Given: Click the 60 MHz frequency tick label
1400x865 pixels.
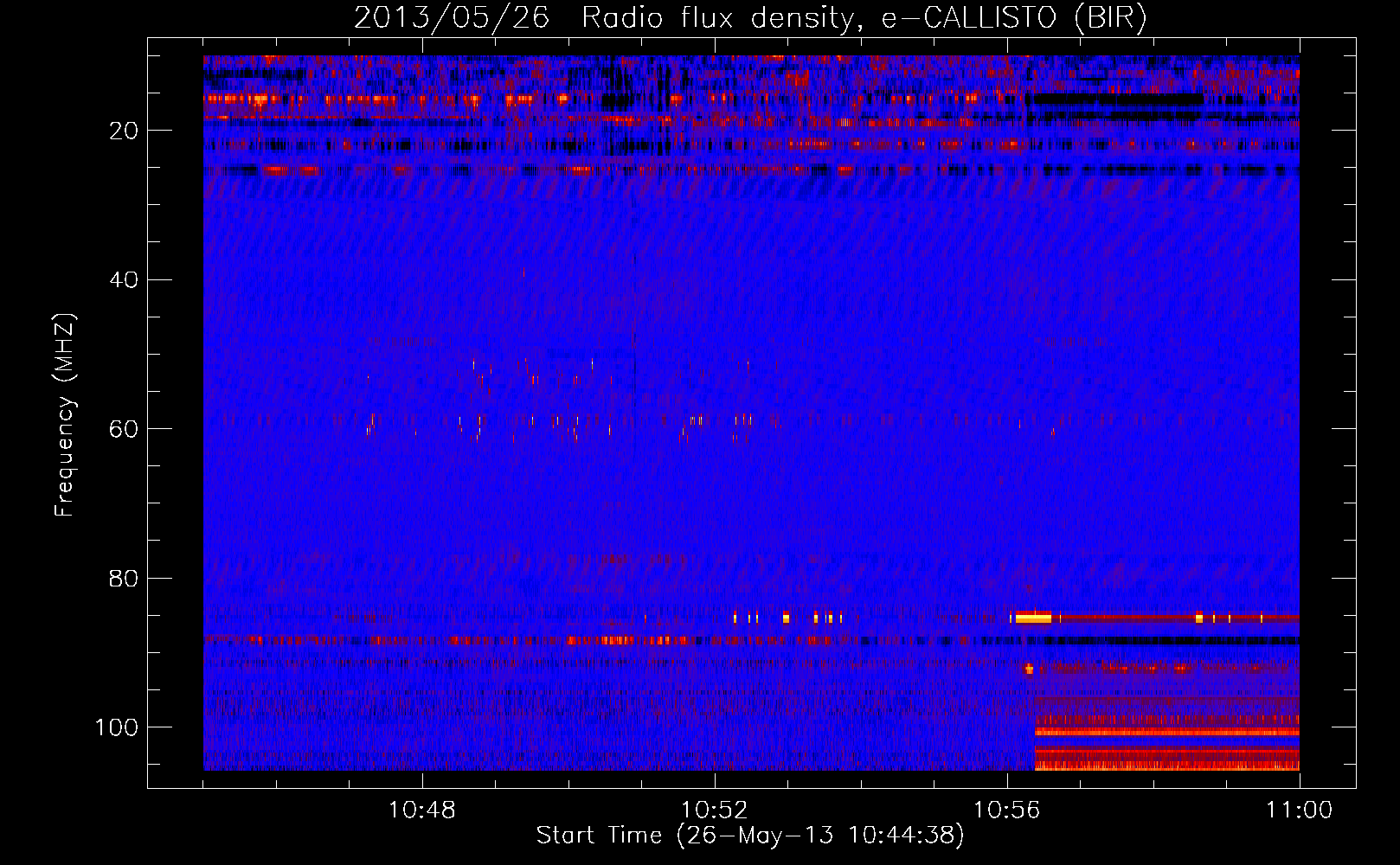Looking at the screenshot, I should pos(124,429).
